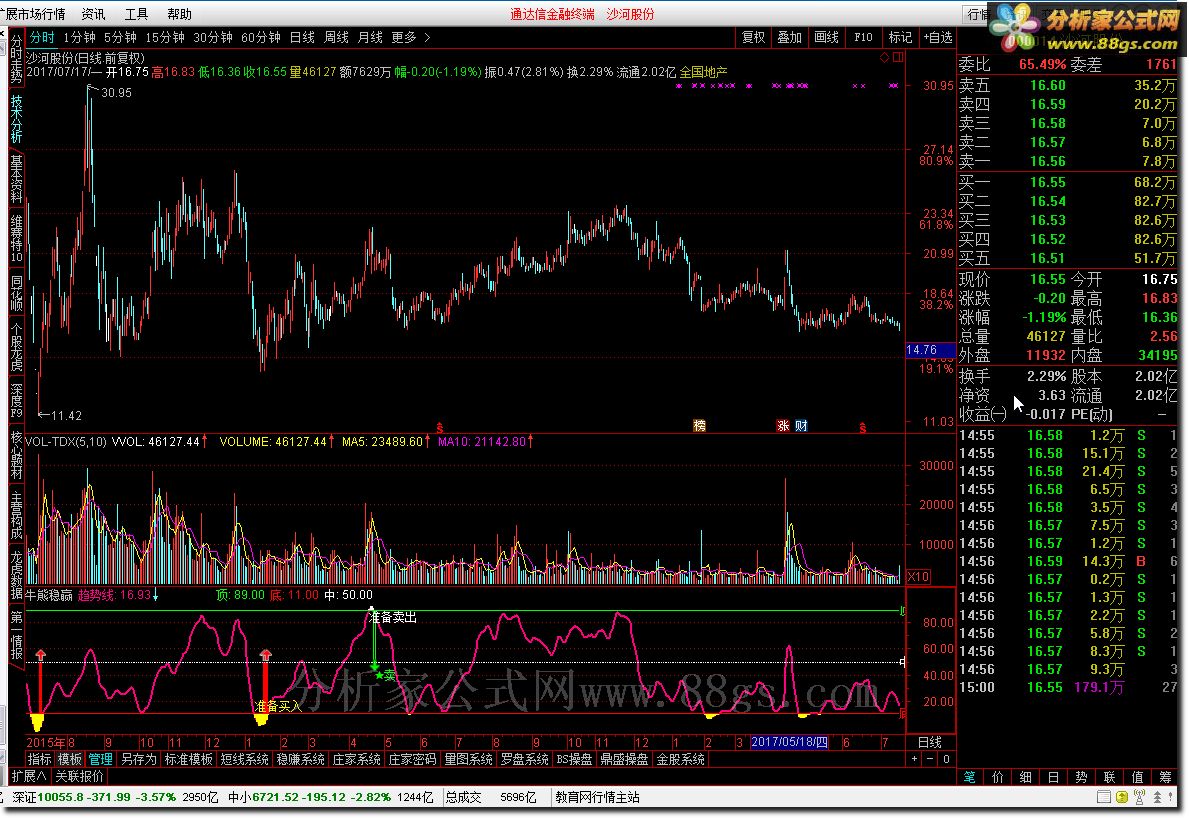
Task: Select the 细 detail tab
Action: (x=1026, y=776)
